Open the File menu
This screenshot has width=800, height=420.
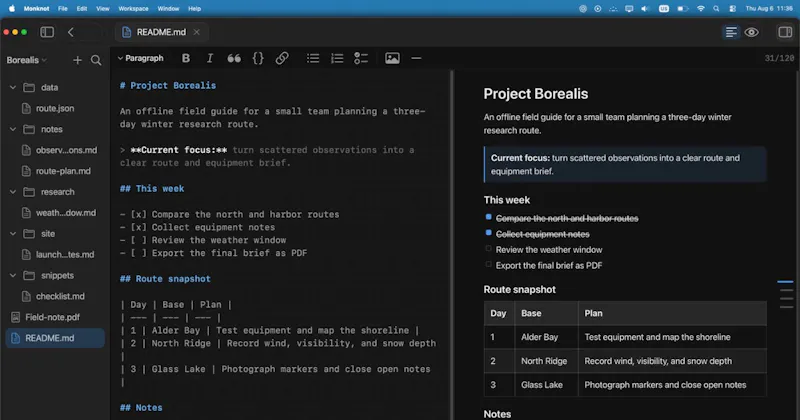coord(63,9)
